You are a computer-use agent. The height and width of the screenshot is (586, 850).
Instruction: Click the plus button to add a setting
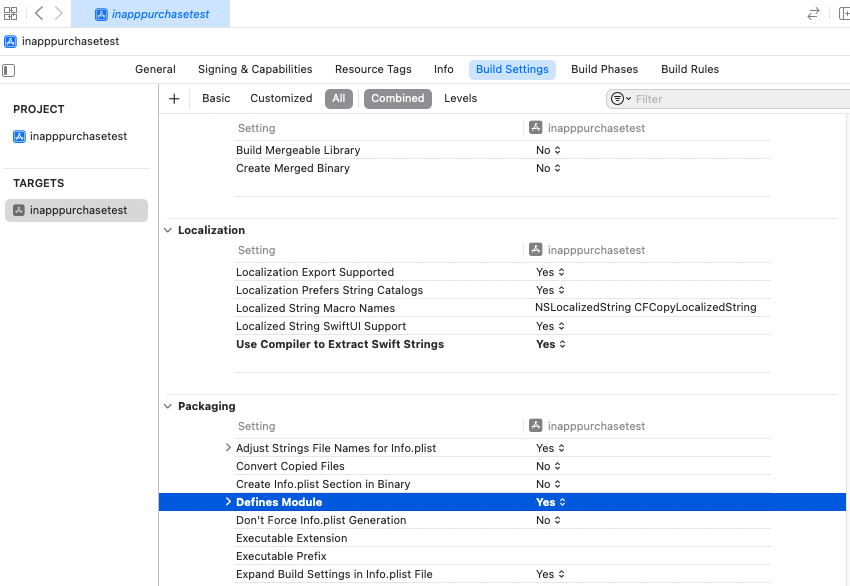pos(175,98)
